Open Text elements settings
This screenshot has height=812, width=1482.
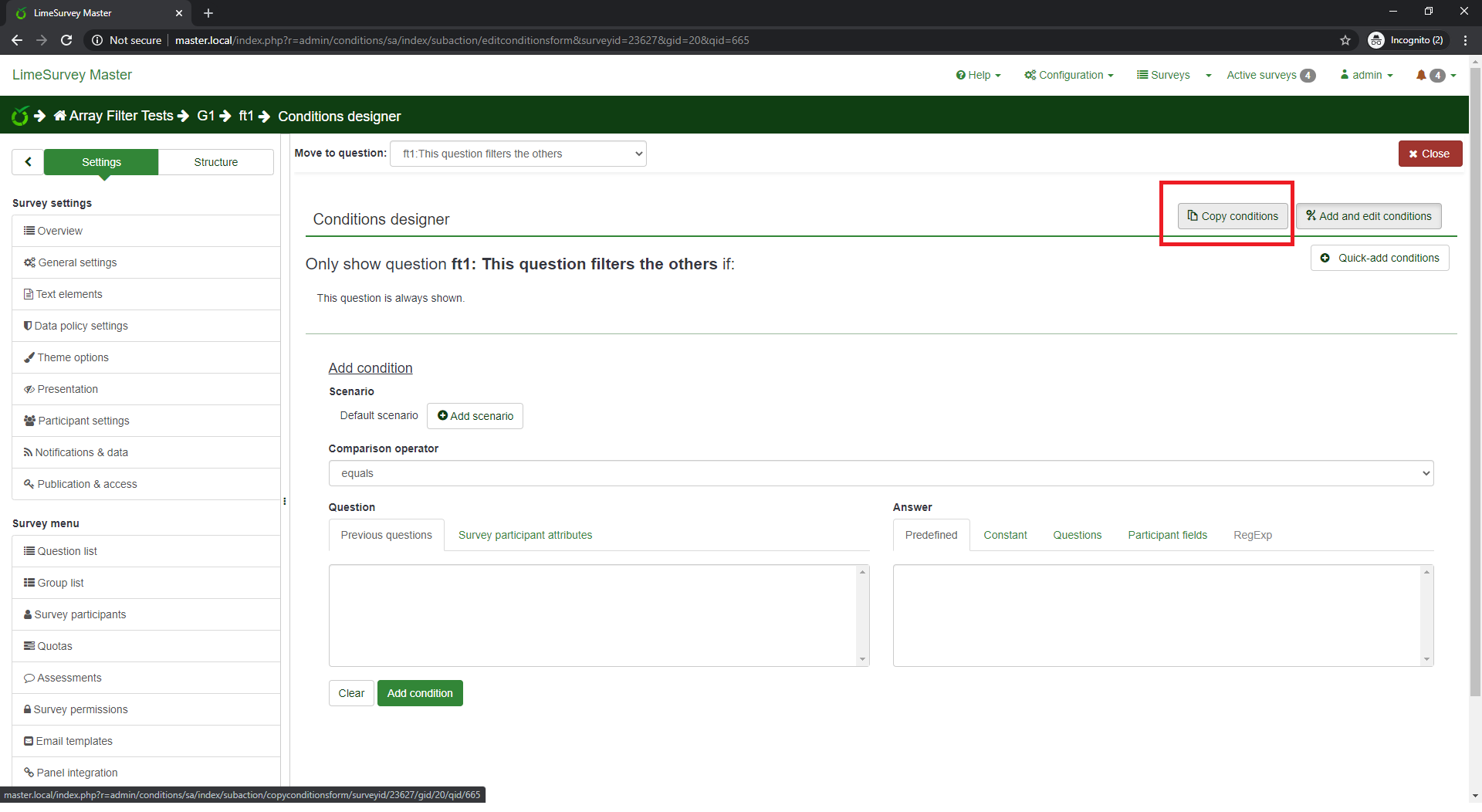[x=146, y=294]
